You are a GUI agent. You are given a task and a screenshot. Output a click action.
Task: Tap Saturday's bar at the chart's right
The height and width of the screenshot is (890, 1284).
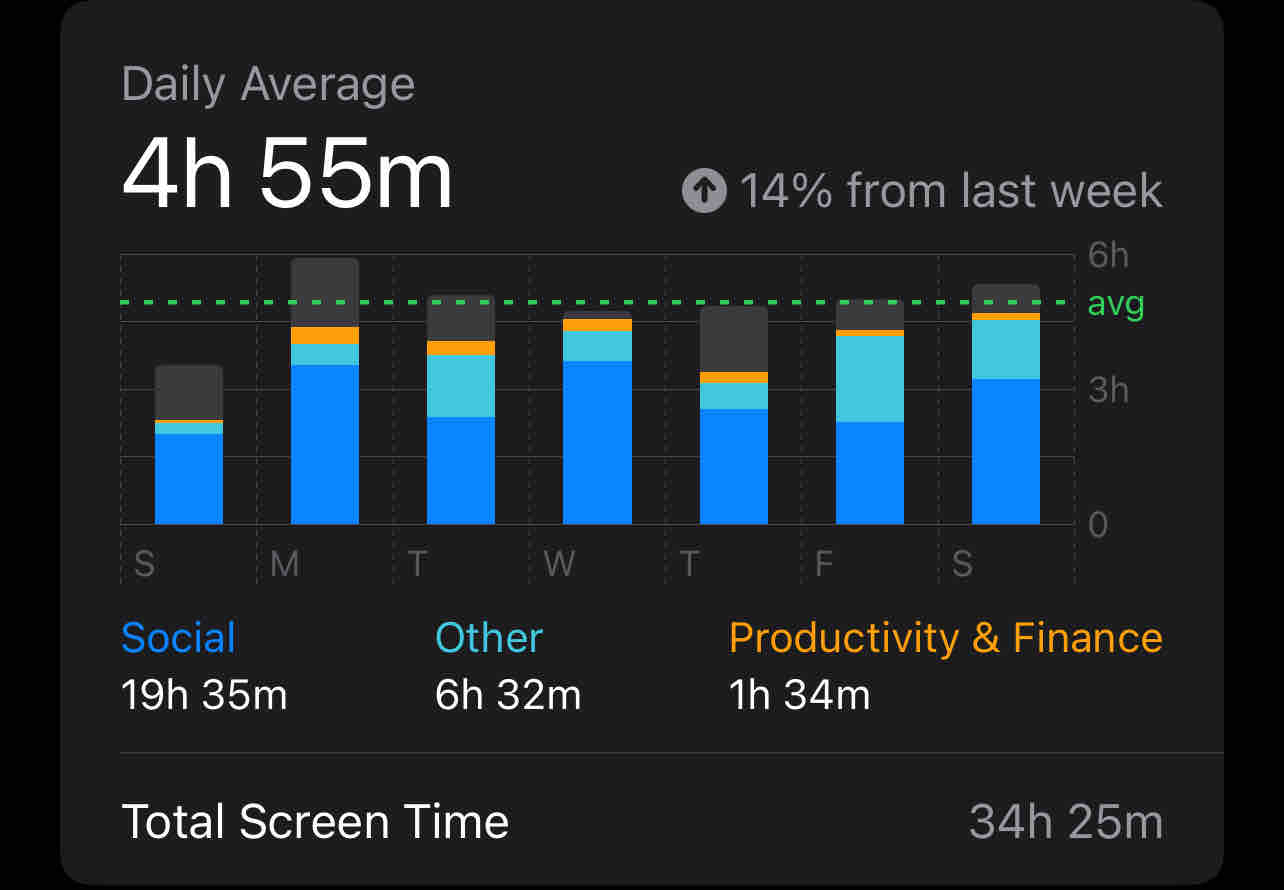tap(1006, 405)
